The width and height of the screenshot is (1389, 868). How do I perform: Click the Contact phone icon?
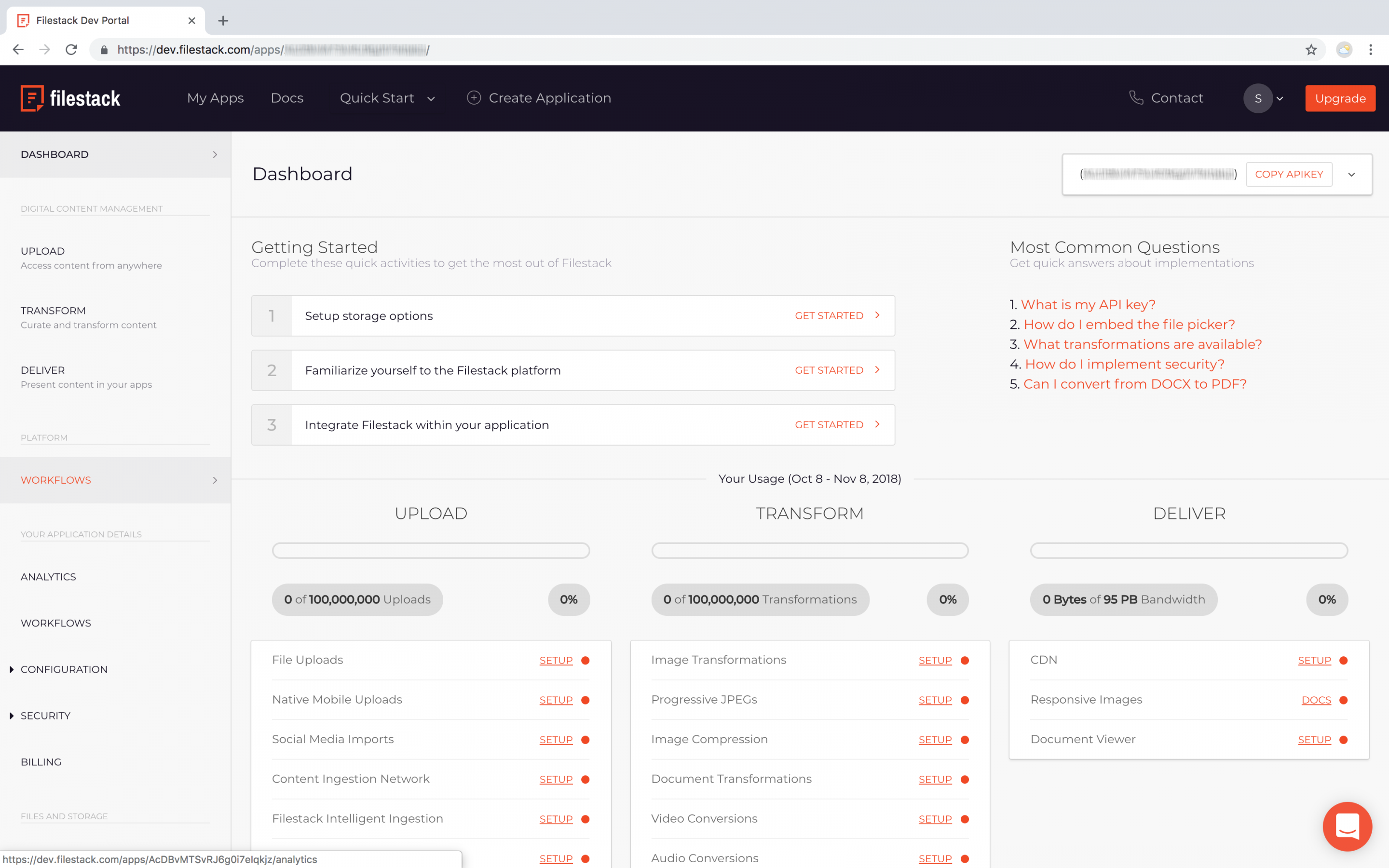click(x=1136, y=97)
